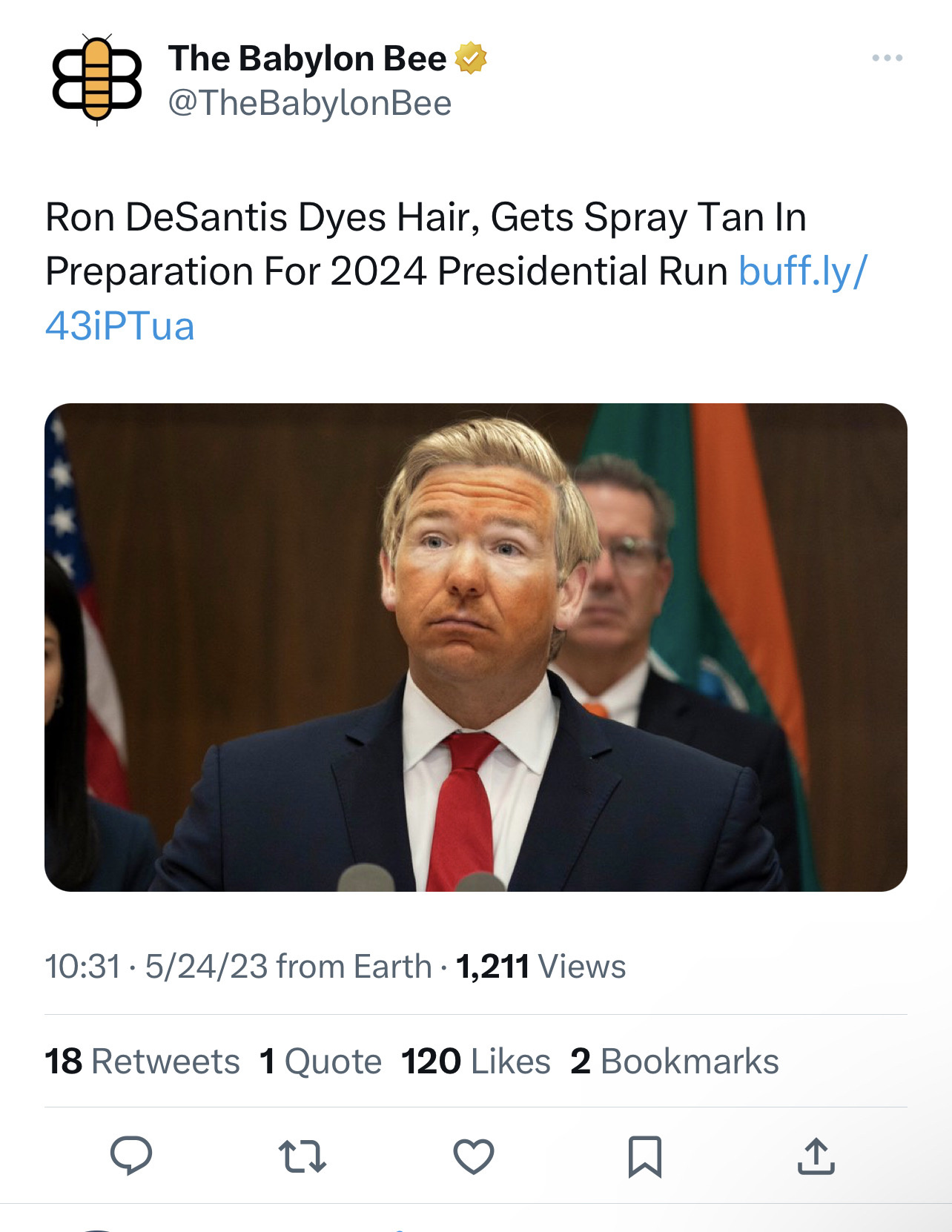Screen dimensions: 952x1232
Task: Open the attached tweet photo
Action: click(x=476, y=647)
